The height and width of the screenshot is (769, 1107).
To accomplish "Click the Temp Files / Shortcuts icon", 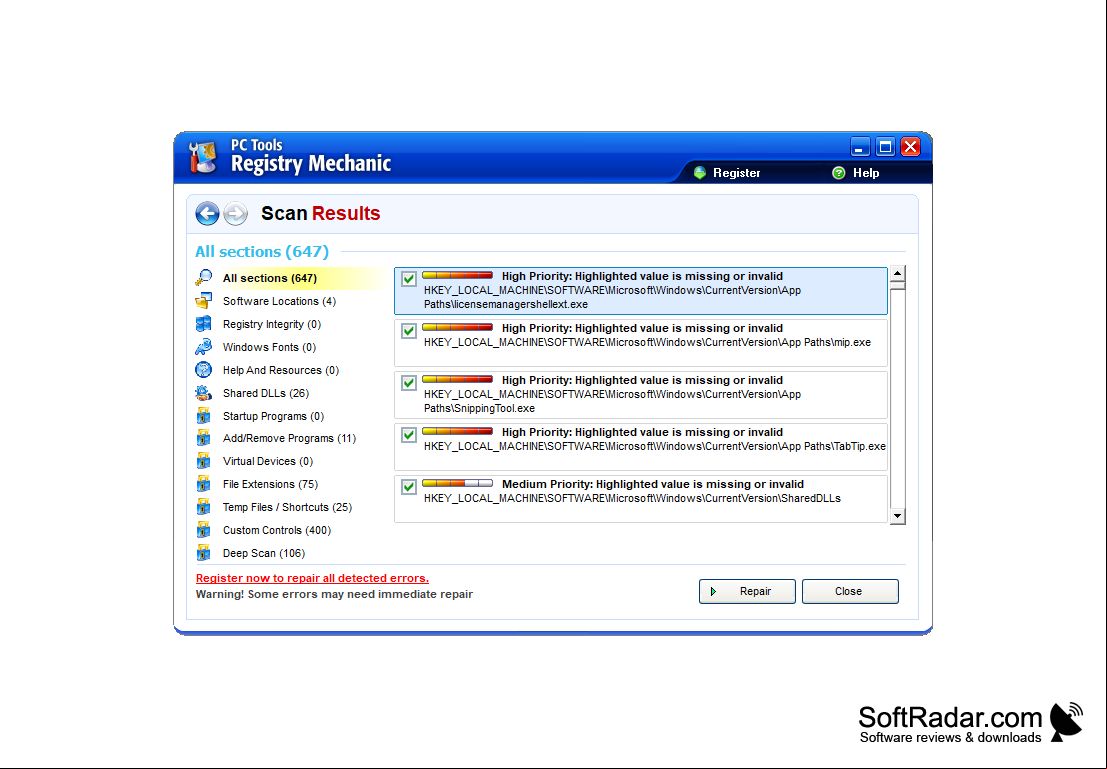I will tap(203, 507).
